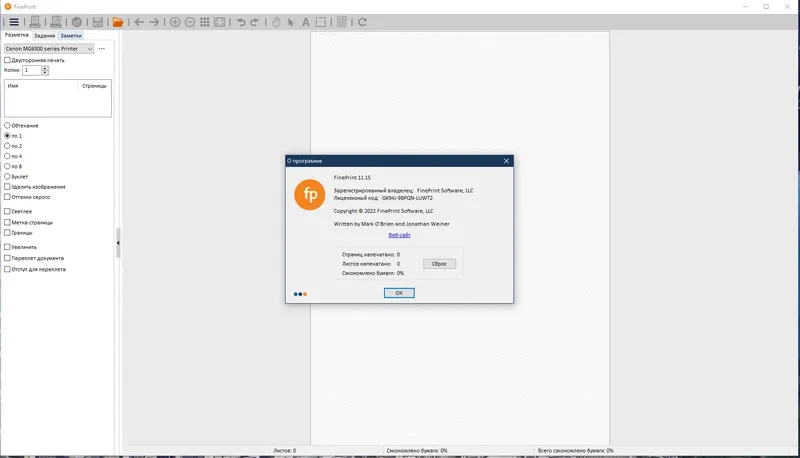Click the 'Имя' column header
The width and height of the screenshot is (800, 458).
13,86
